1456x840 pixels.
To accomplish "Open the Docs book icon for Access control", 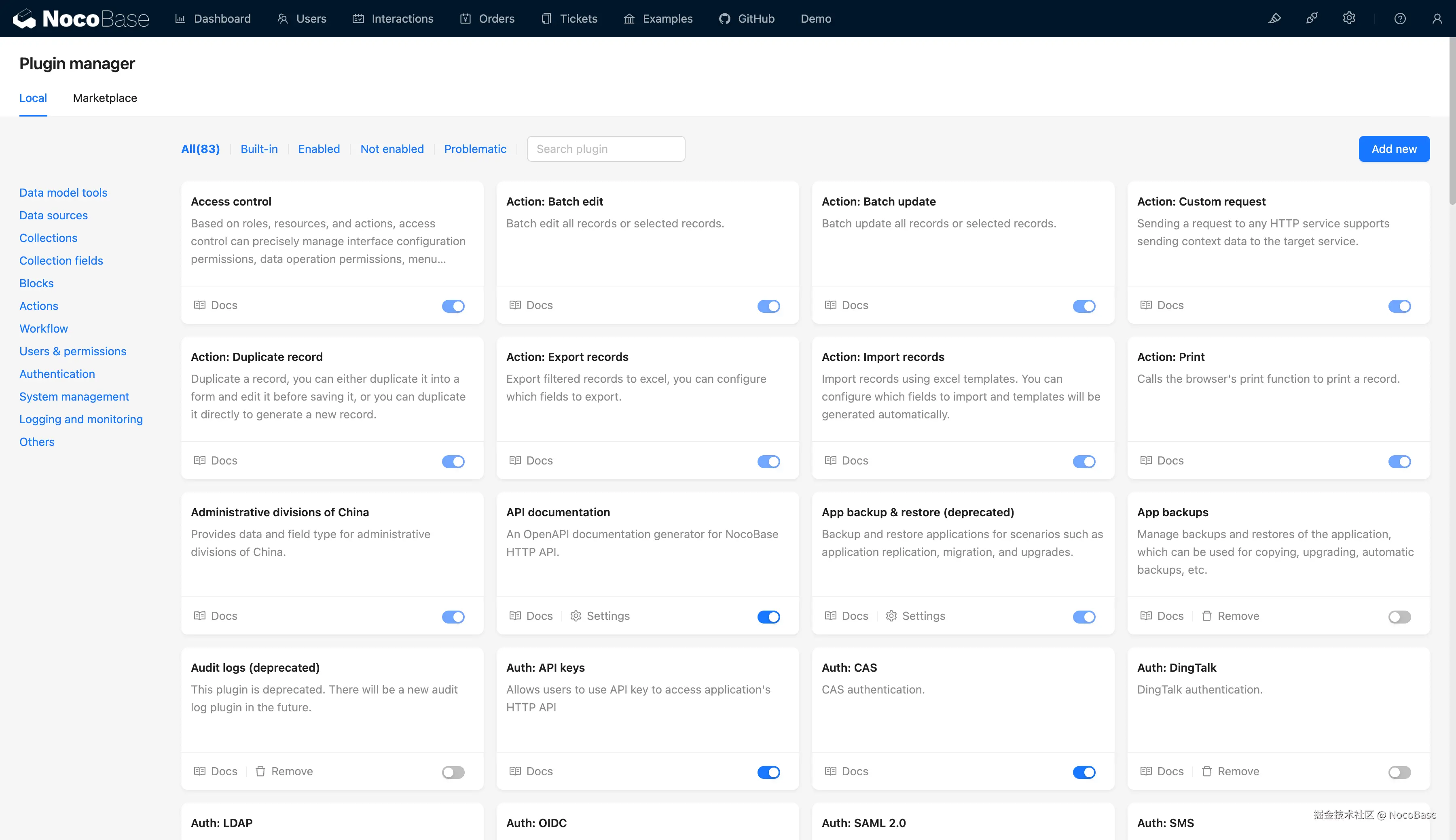I will pos(199,305).
